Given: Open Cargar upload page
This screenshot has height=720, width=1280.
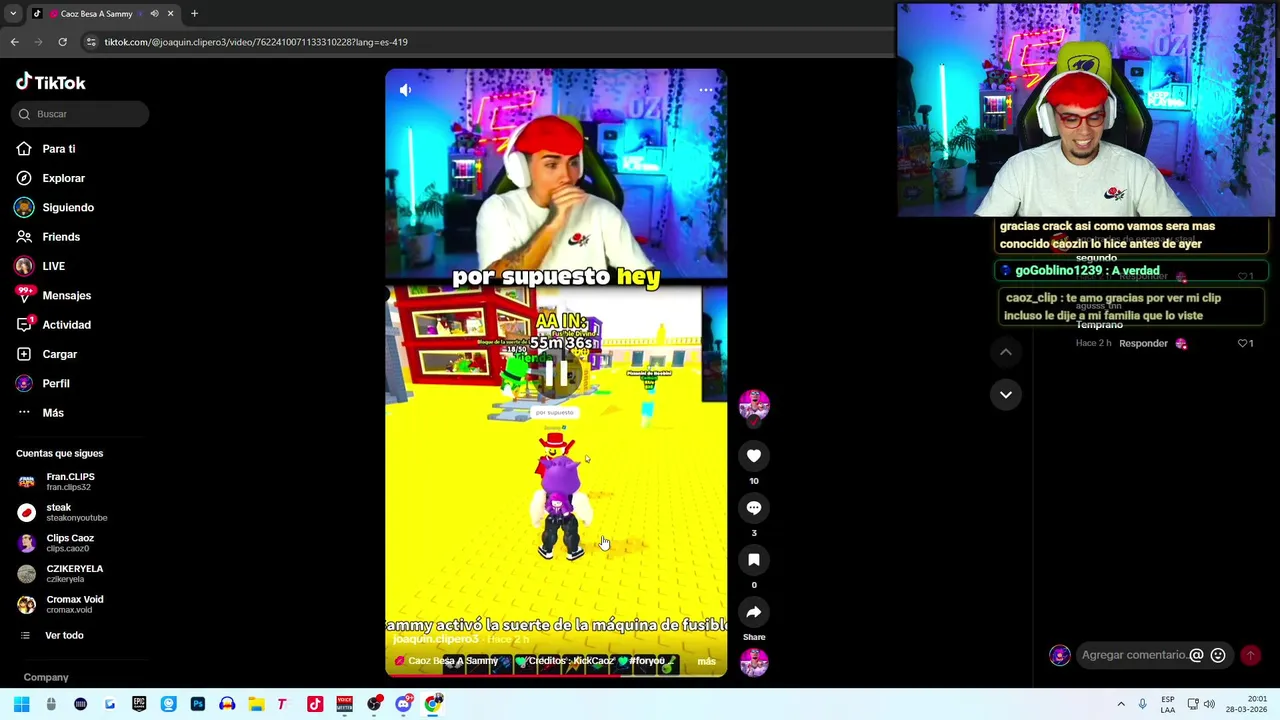Looking at the screenshot, I should [59, 354].
